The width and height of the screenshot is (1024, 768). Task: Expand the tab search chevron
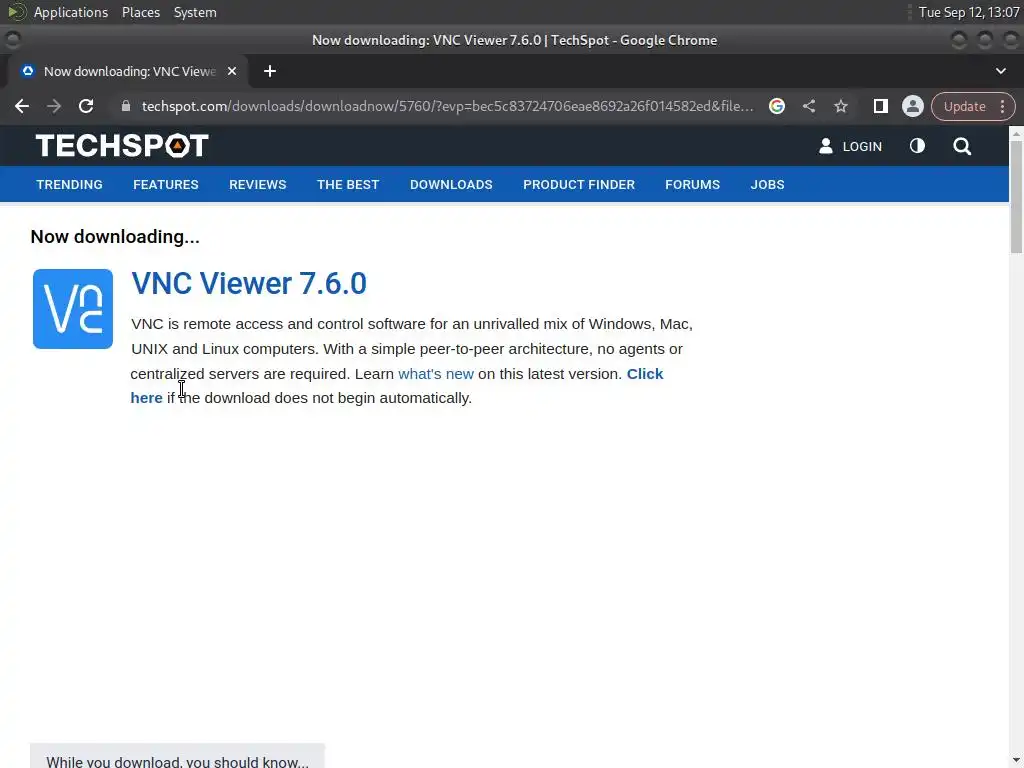point(1000,71)
